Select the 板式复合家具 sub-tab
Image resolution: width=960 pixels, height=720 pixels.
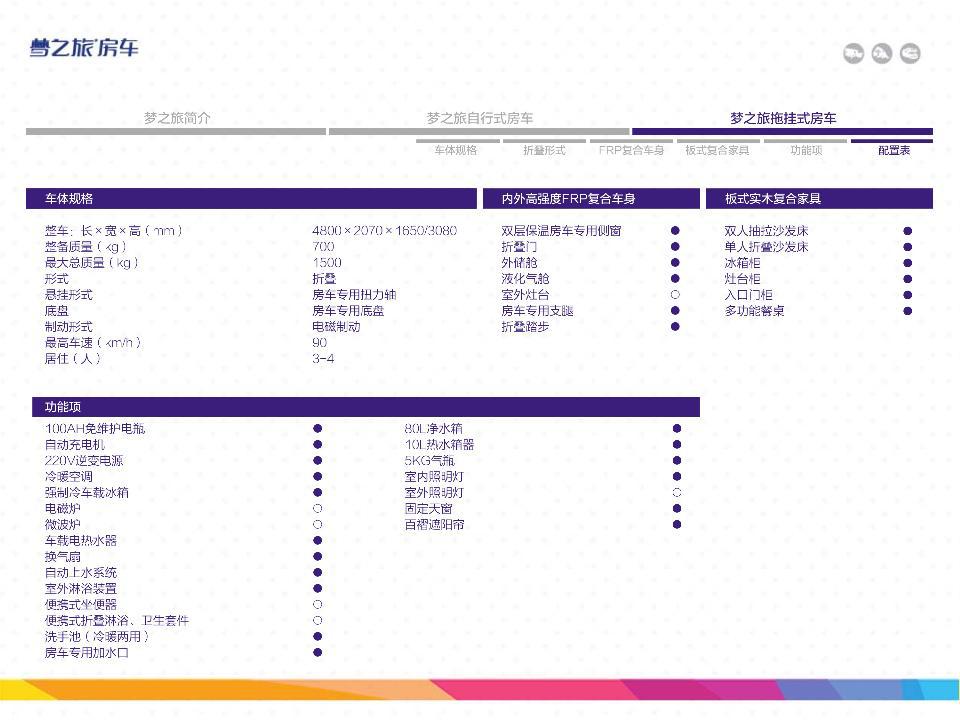717,150
